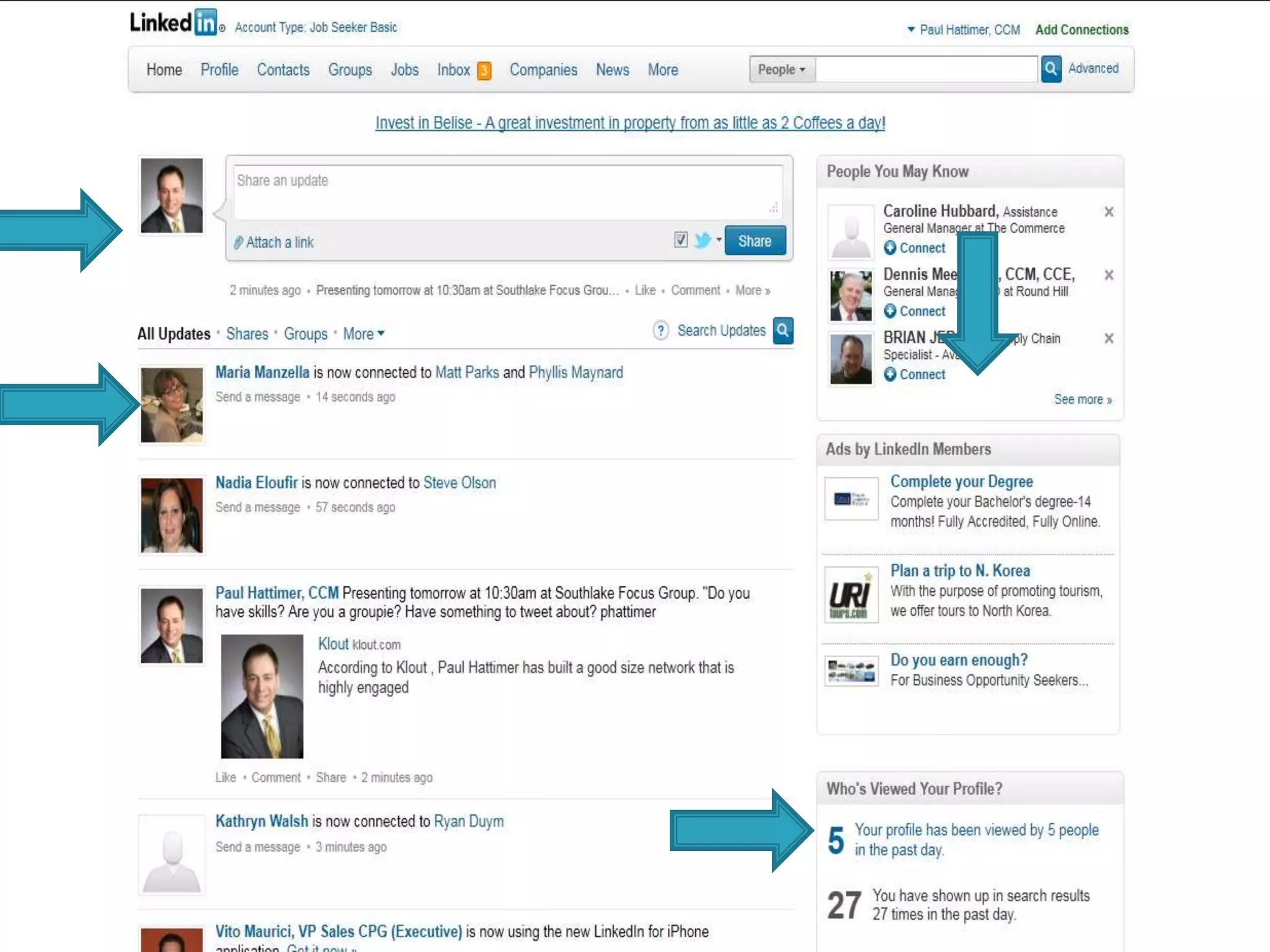The height and width of the screenshot is (952, 1270).
Task: Toggle the Twitter sharing checkbox
Action: pos(681,240)
